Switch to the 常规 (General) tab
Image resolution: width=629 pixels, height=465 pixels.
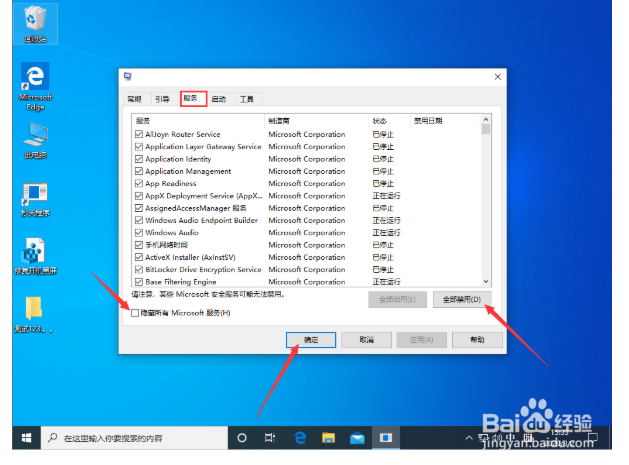tap(134, 99)
